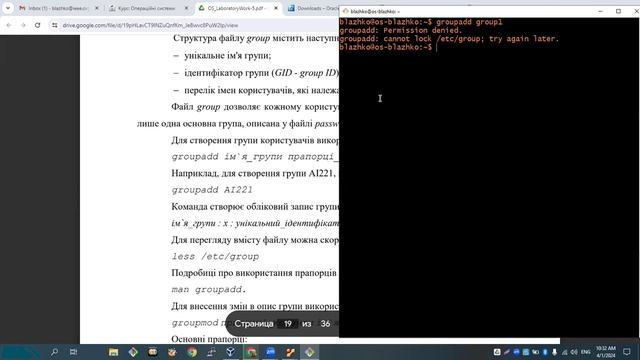Minimize the terminal window
Screen dimensions: 640x360
pyautogui.click(x=600, y=11)
